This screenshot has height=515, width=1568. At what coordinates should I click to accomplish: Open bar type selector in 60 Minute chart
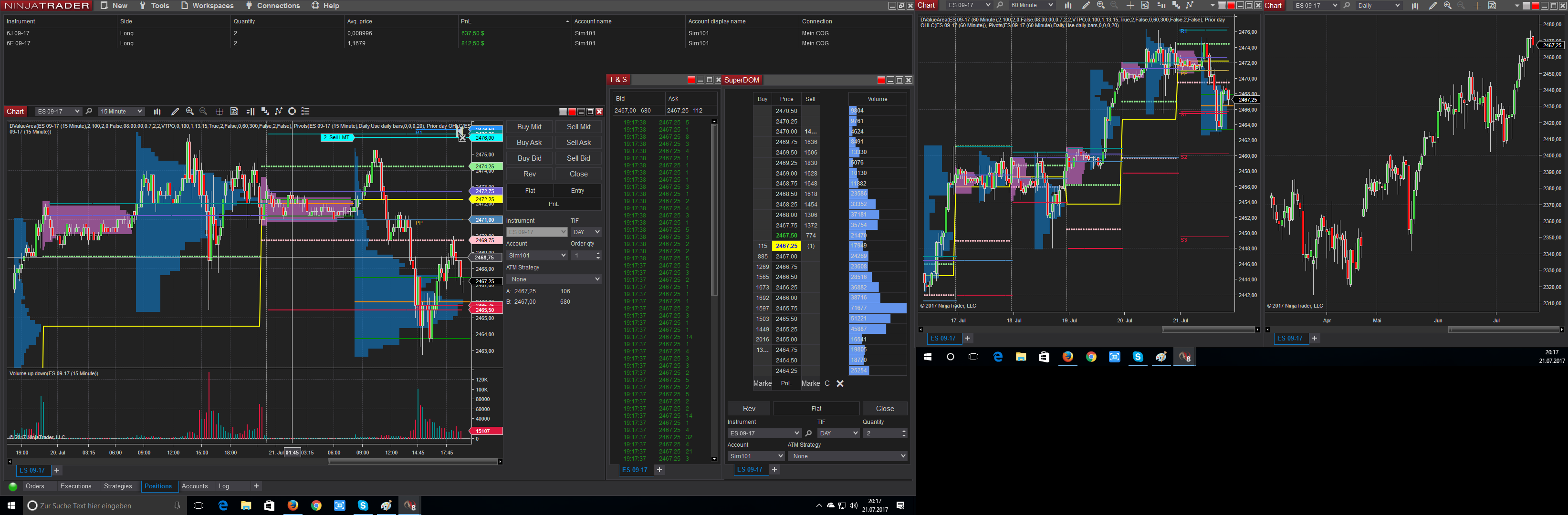pyautogui.click(x=1067, y=5)
